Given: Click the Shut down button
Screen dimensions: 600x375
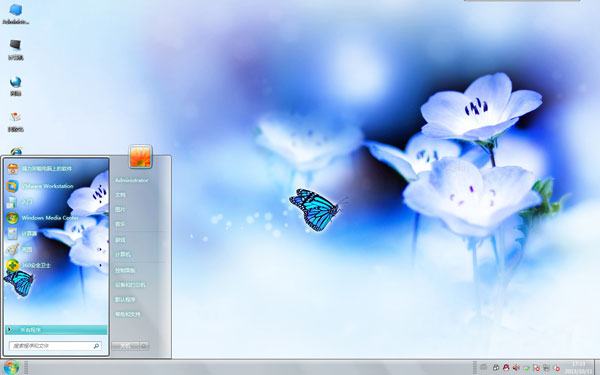Looking at the screenshot, I should (126, 346).
